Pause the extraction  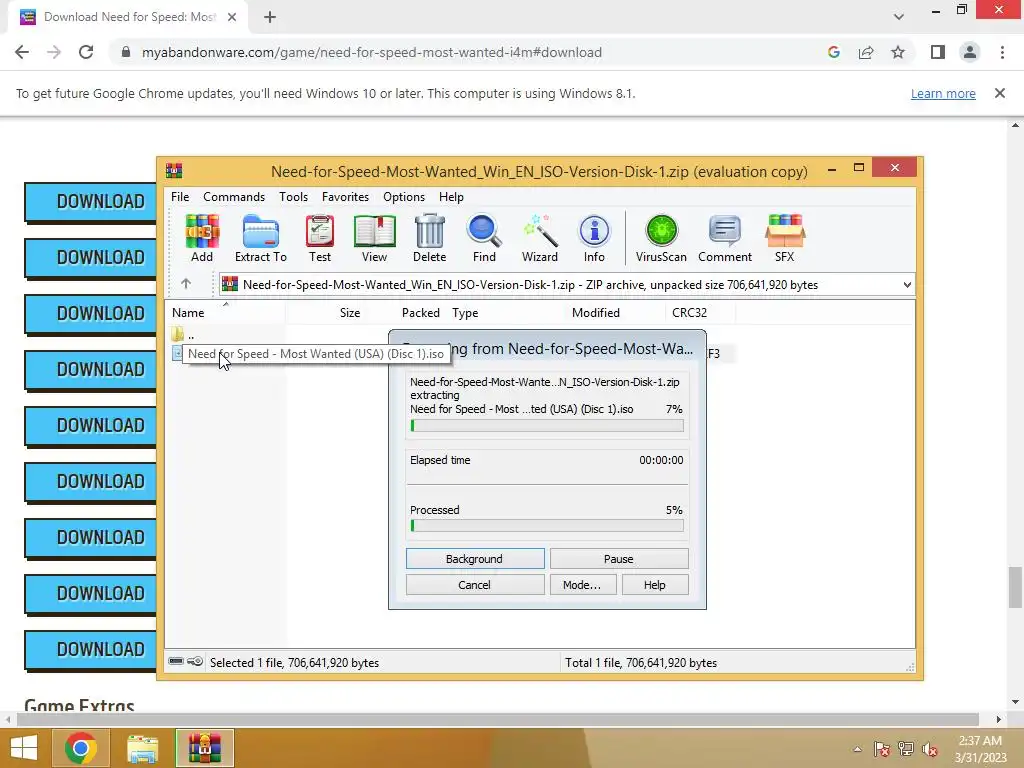click(x=618, y=559)
